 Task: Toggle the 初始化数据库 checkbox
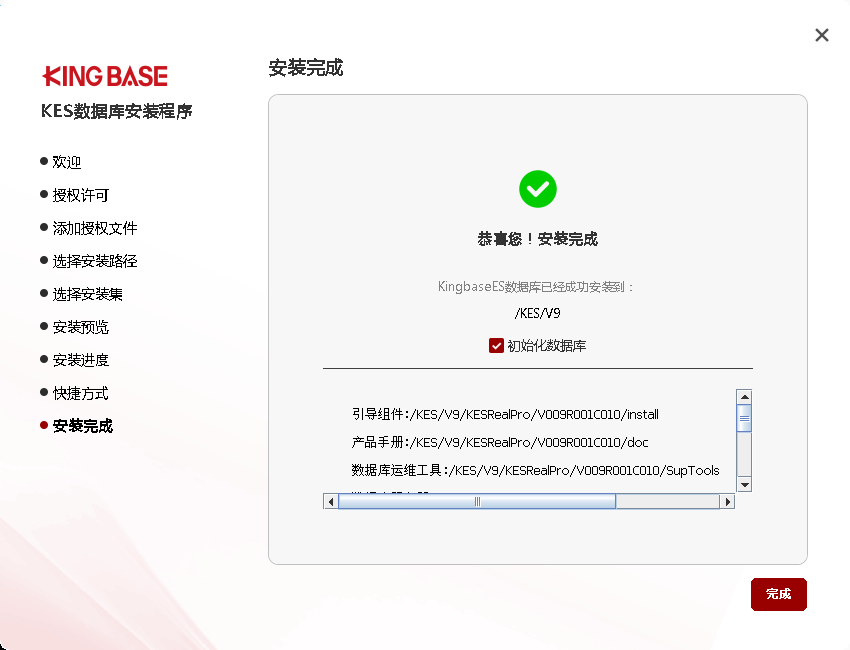tap(496, 346)
